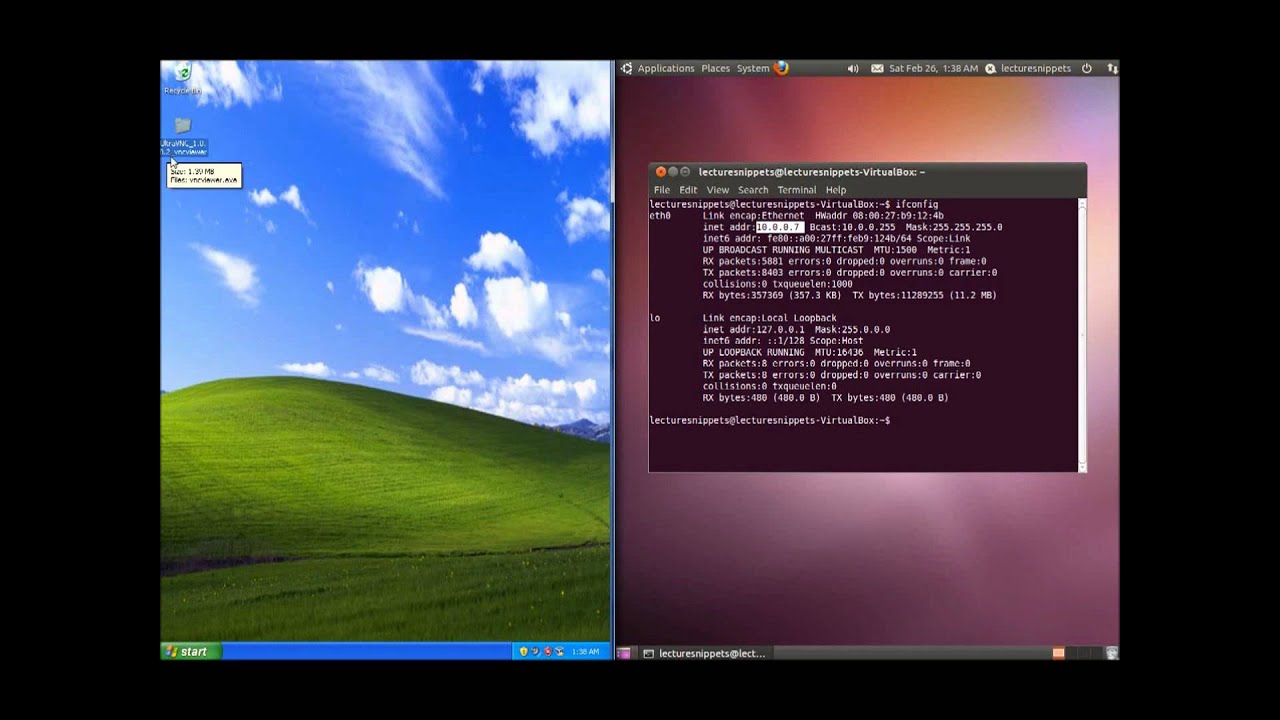Click the HWaddr 08:00:27:b9:12:4b text

pos(879,216)
